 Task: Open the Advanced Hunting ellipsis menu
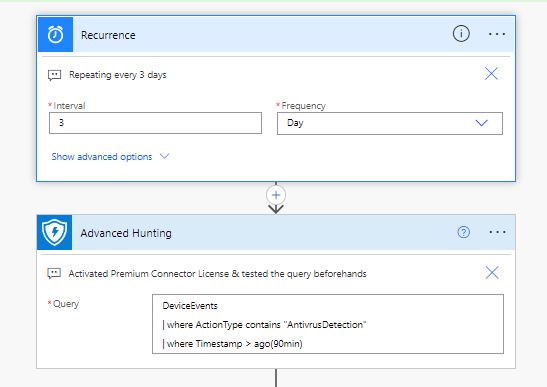coord(497,232)
